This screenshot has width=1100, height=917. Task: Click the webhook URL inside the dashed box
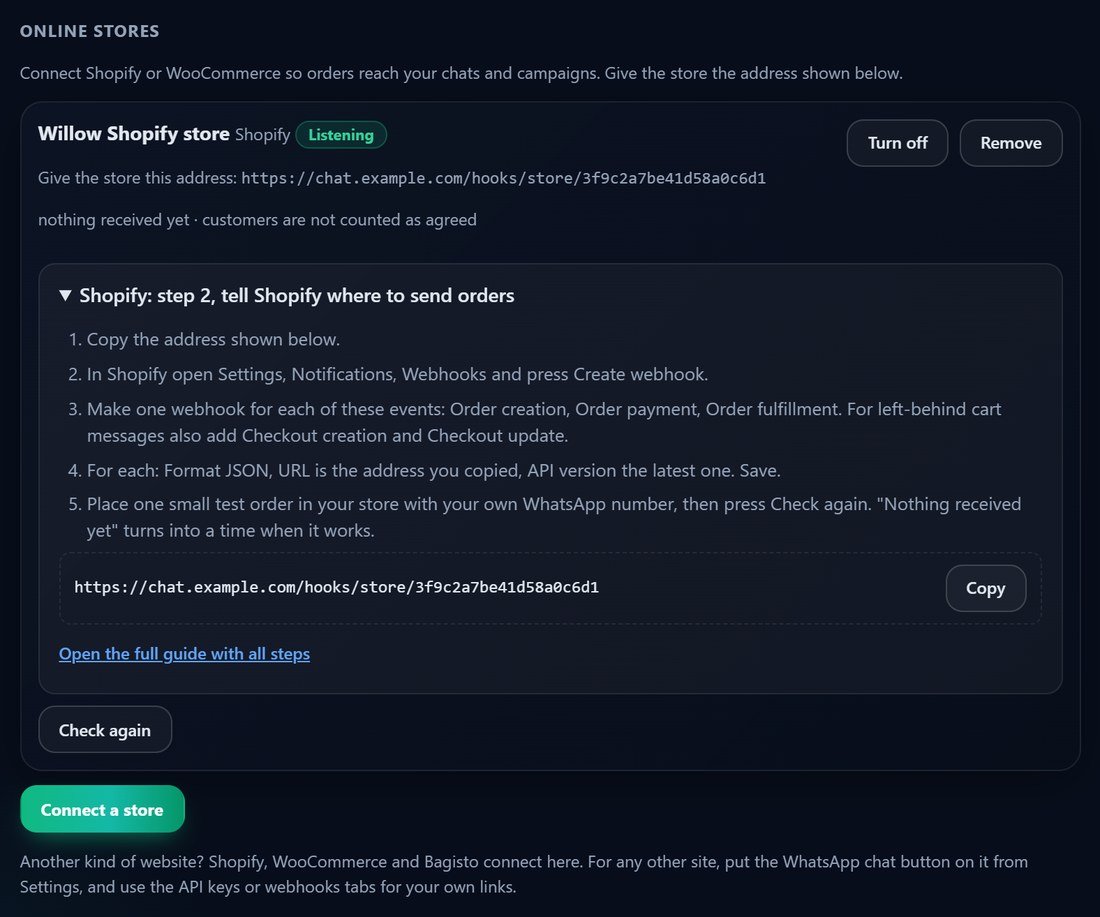point(337,587)
